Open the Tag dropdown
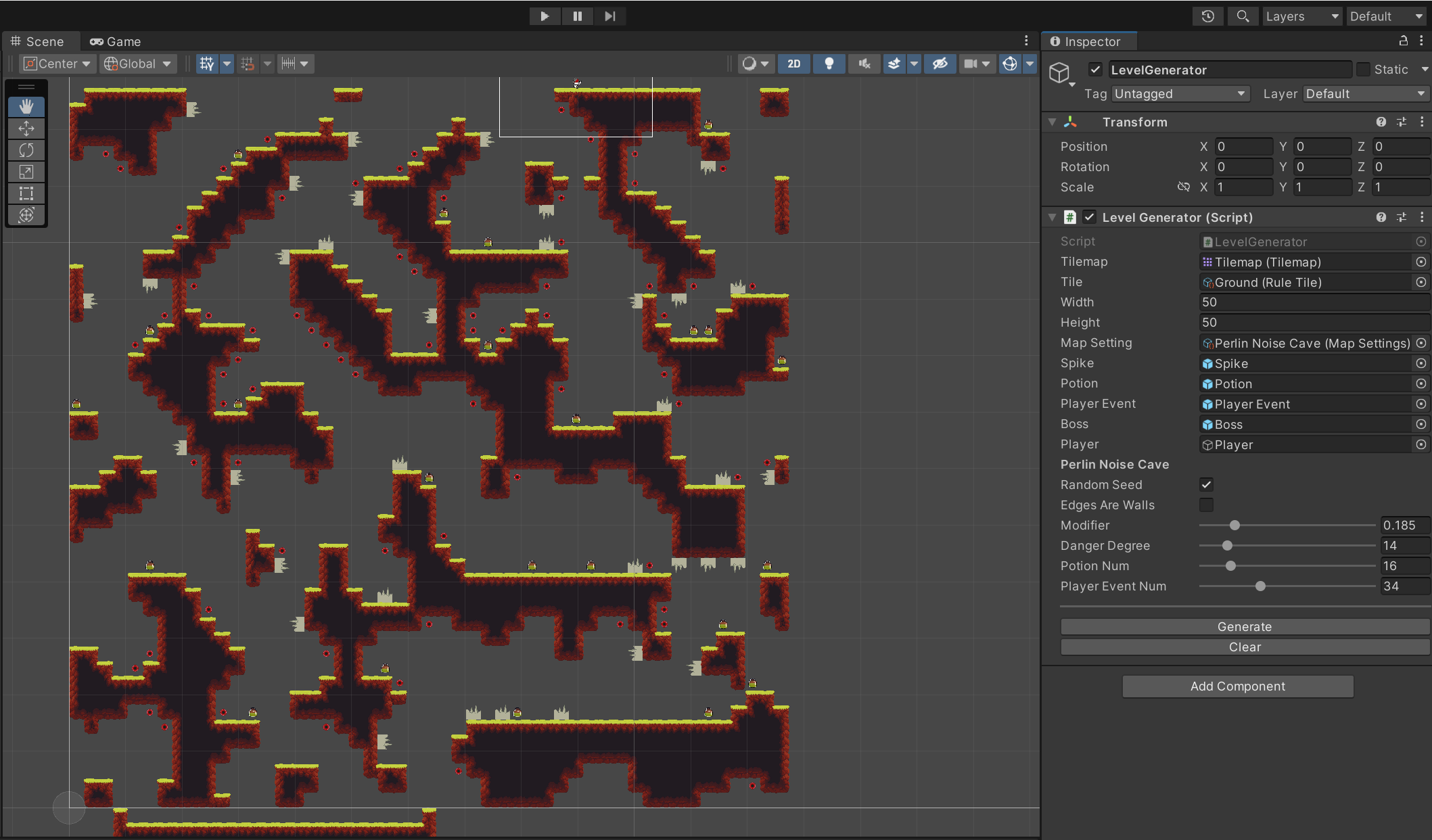The width and height of the screenshot is (1432, 840). tap(1180, 94)
